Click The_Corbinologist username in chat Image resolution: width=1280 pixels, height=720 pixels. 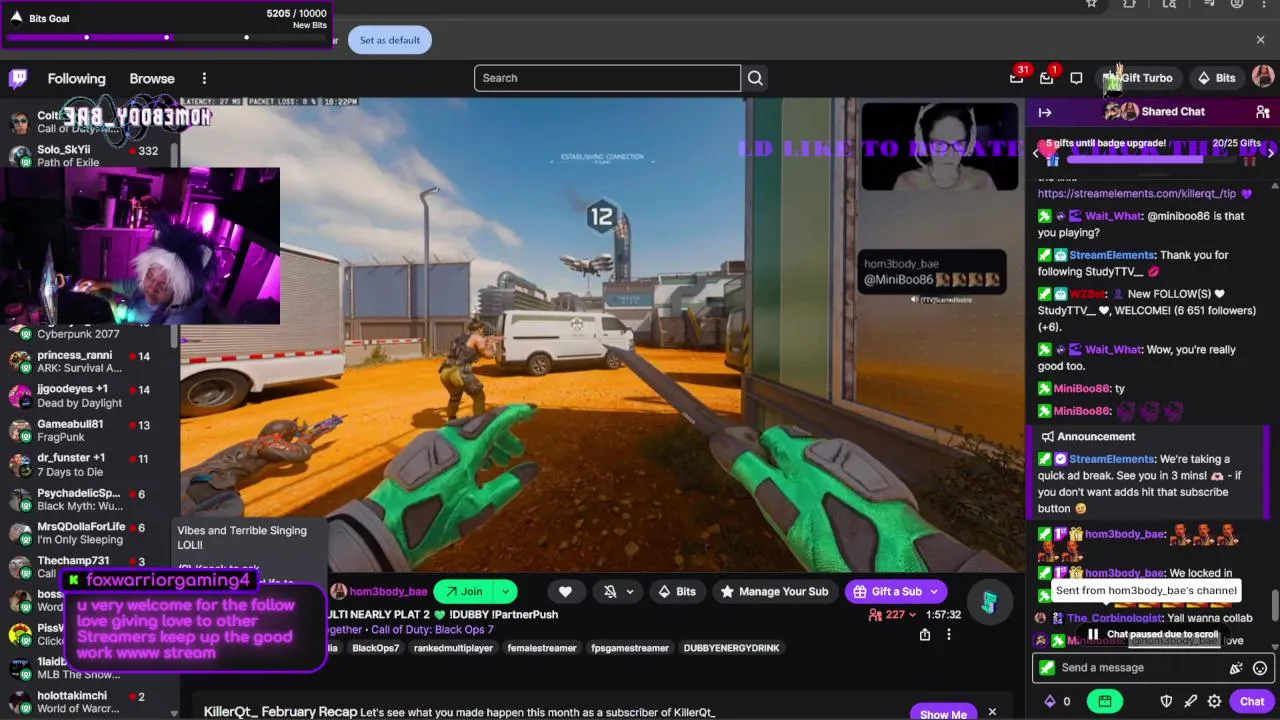(1115, 618)
